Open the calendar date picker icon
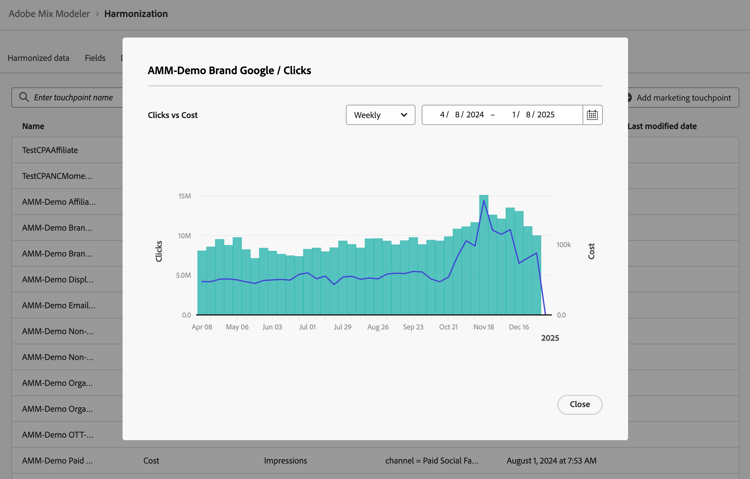This screenshot has height=479, width=750. [592, 115]
